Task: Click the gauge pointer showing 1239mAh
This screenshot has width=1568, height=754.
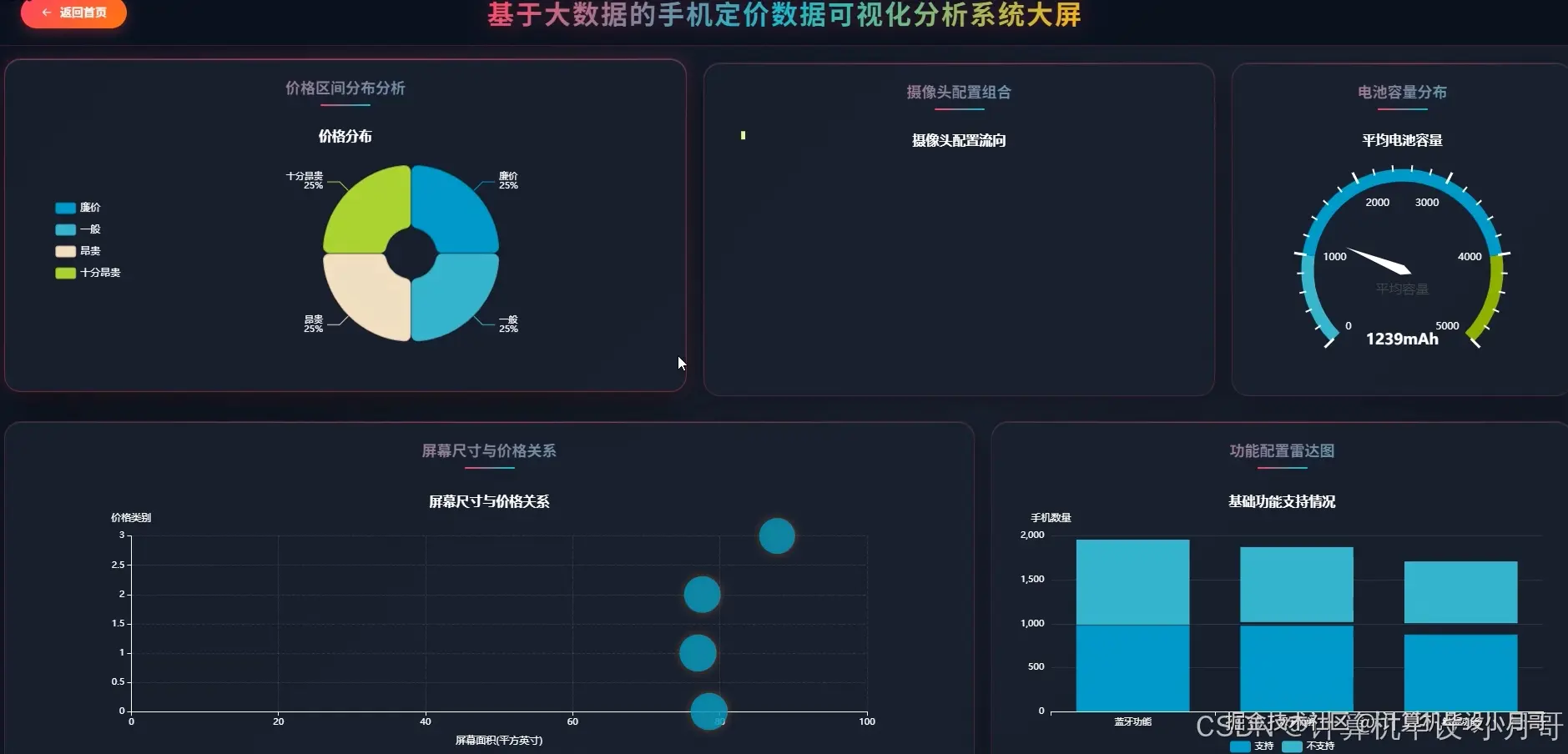Action: [x=1381, y=263]
